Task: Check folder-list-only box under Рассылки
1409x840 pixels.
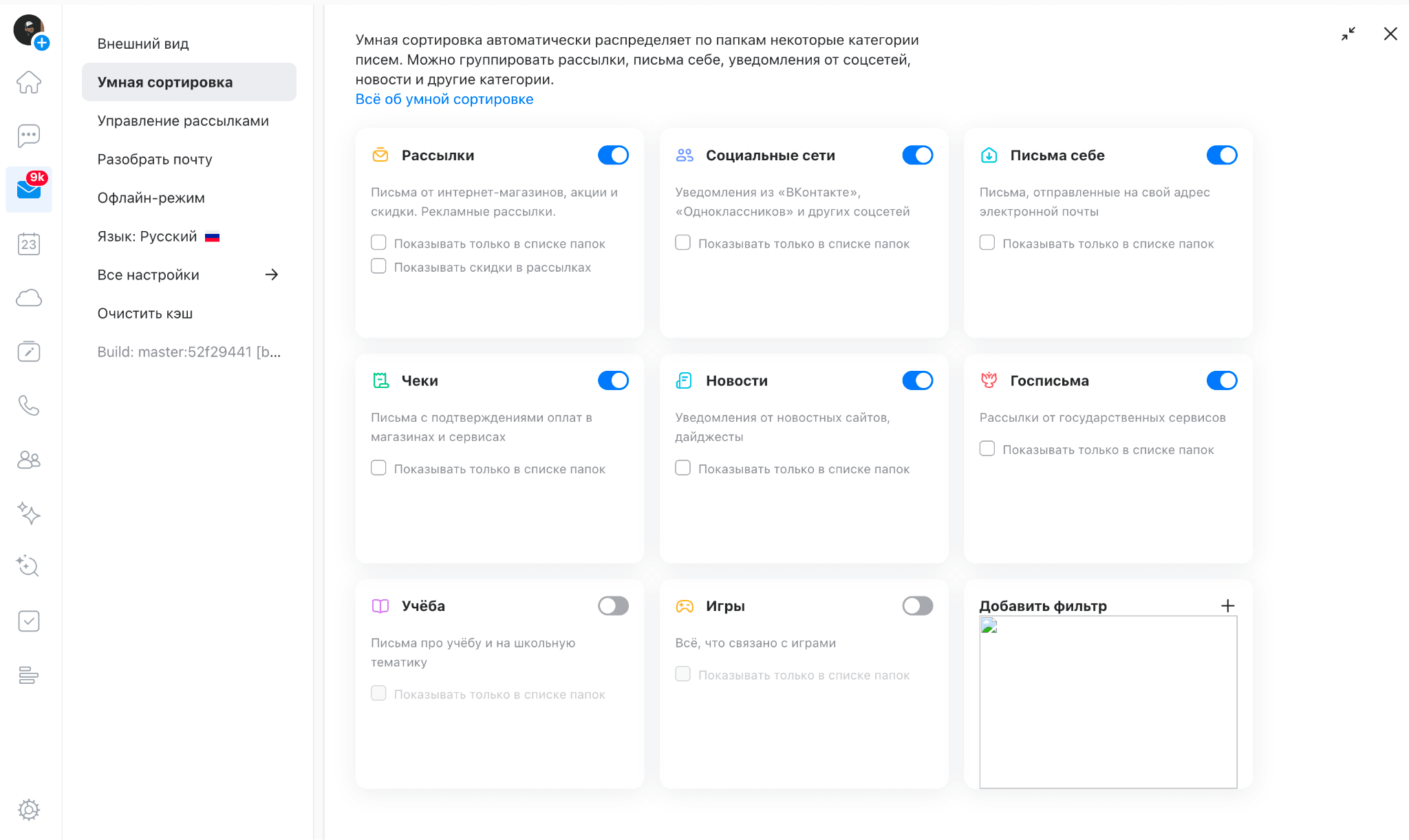Action: (x=378, y=243)
